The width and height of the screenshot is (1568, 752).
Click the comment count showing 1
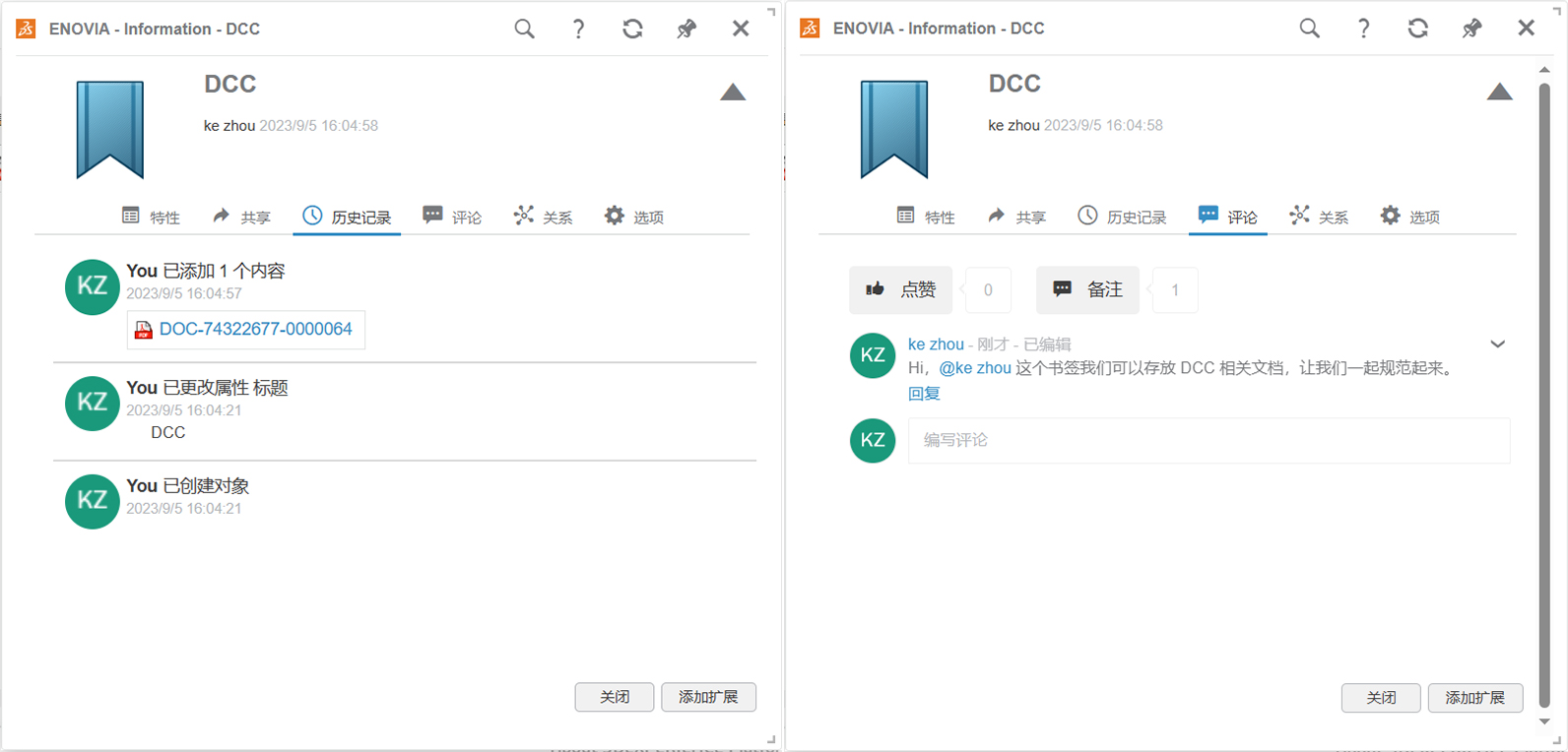click(1175, 290)
